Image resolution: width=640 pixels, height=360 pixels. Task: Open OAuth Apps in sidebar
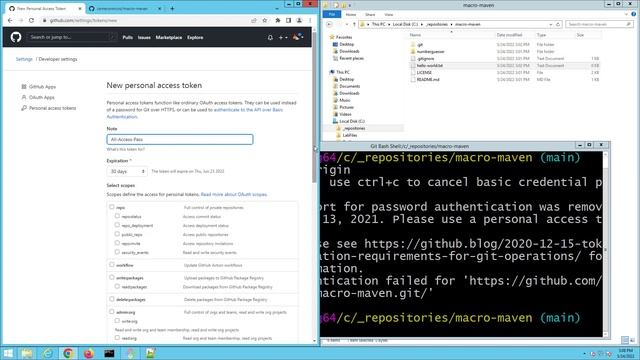tap(42, 98)
